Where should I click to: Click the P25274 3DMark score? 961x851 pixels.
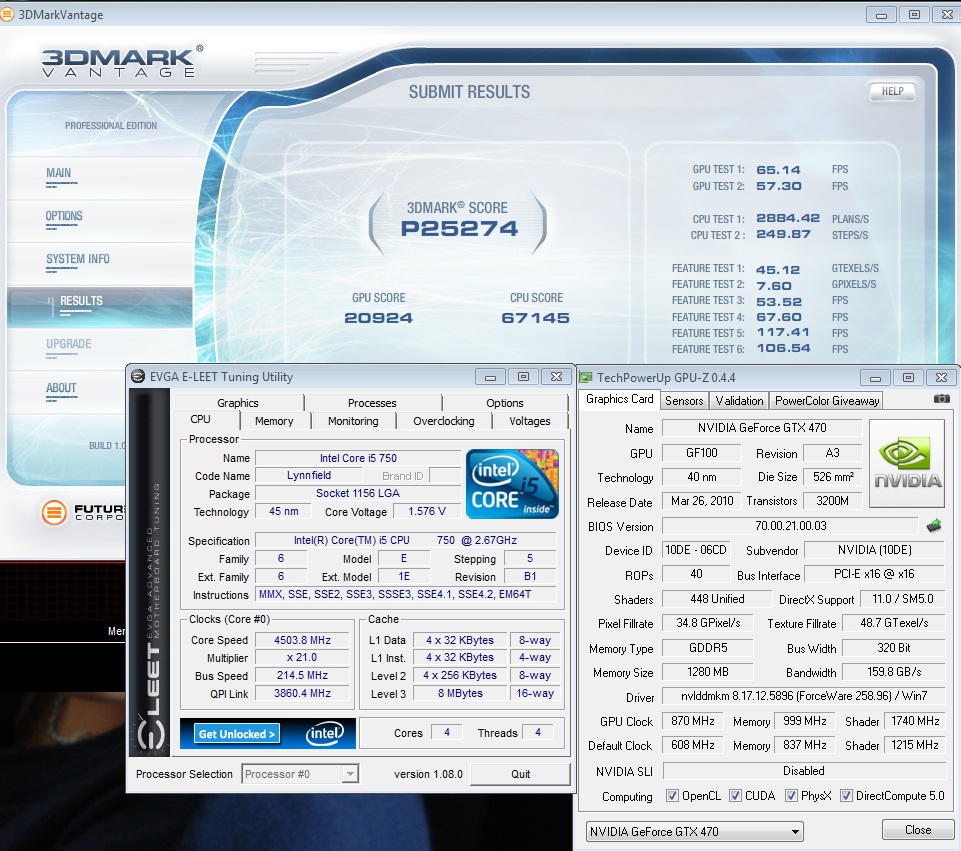tap(459, 229)
